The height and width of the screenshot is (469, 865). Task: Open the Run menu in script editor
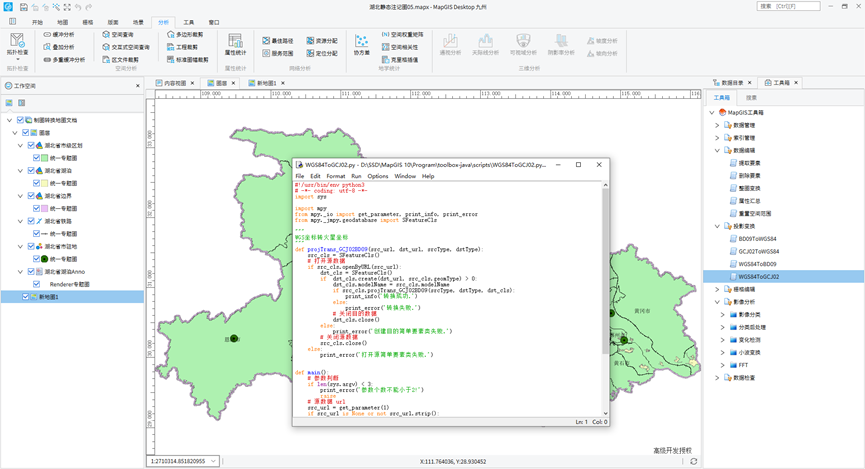[356, 176]
